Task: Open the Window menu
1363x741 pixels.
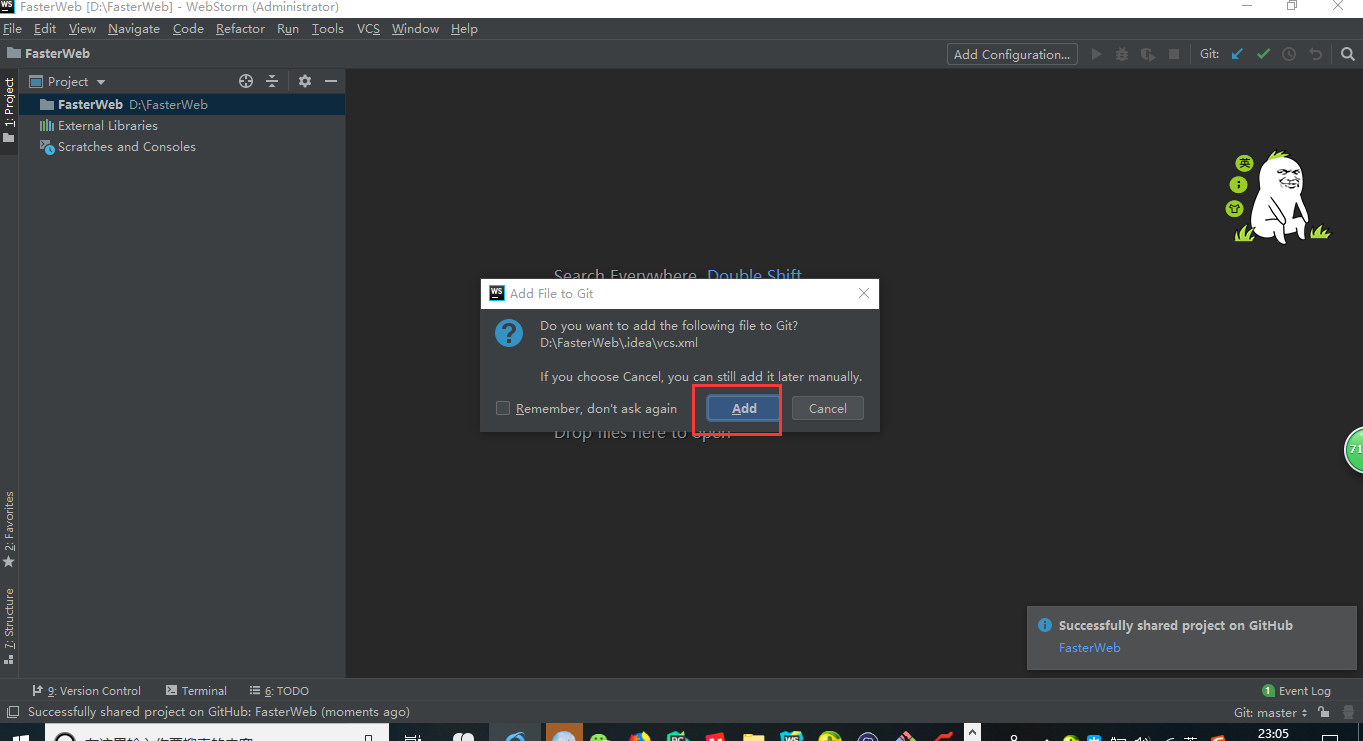Action: [x=415, y=28]
